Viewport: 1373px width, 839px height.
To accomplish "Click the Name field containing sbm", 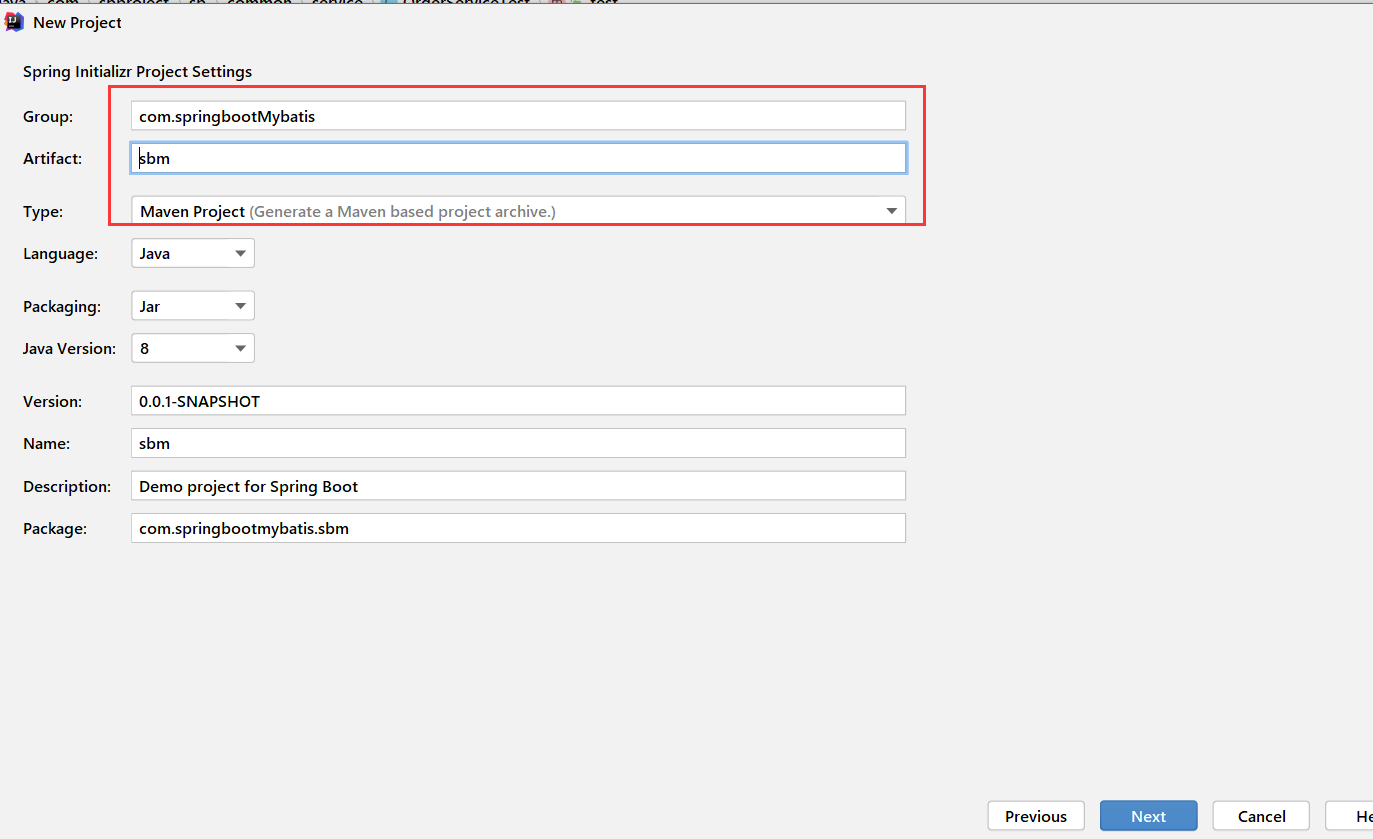I will 518,443.
